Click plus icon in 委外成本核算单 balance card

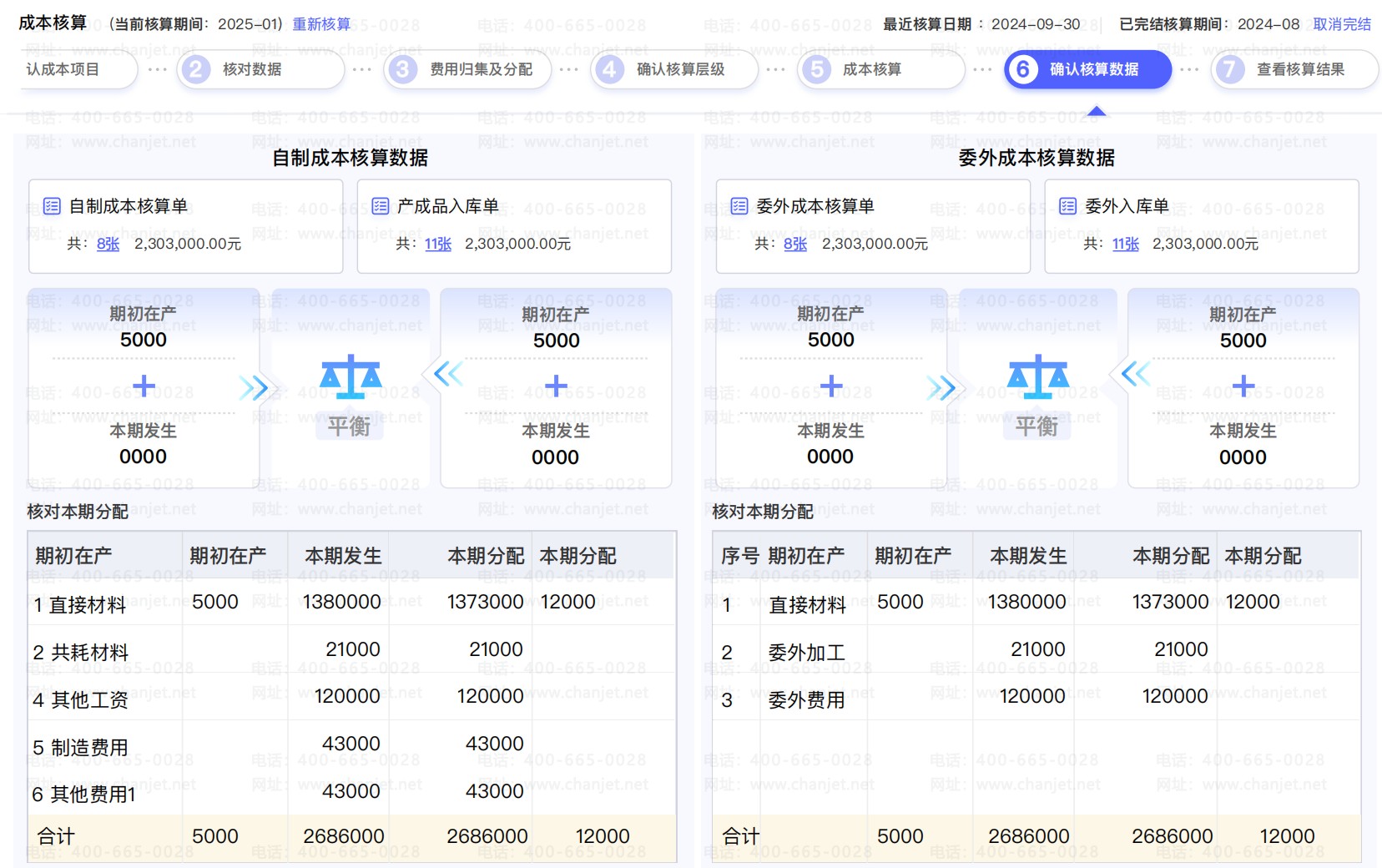(831, 386)
